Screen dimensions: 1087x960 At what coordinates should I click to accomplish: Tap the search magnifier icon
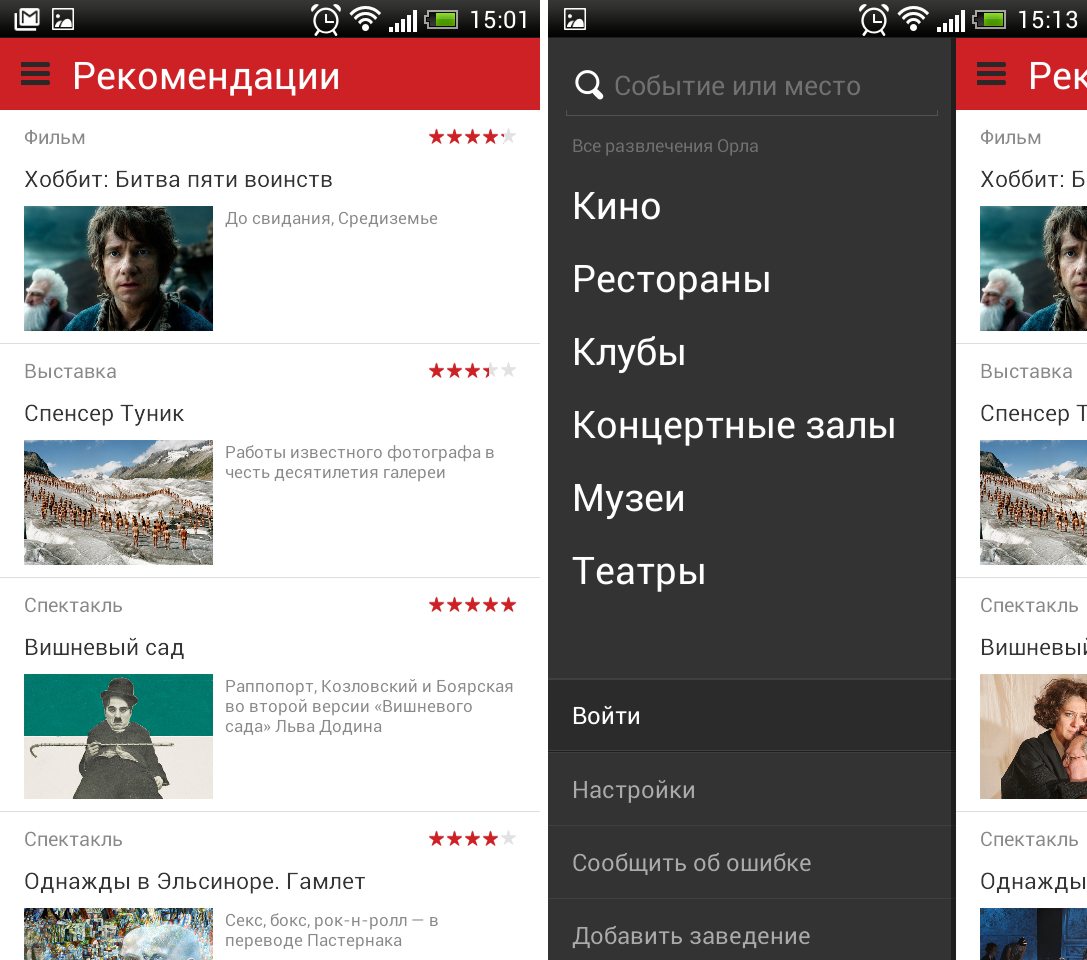589,85
